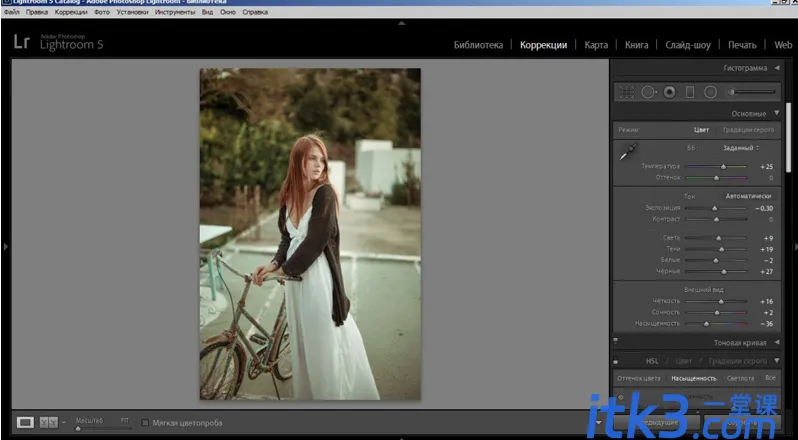Click the Оттенок tint slider
The height and width of the screenshot is (440, 798).
[x=716, y=178]
